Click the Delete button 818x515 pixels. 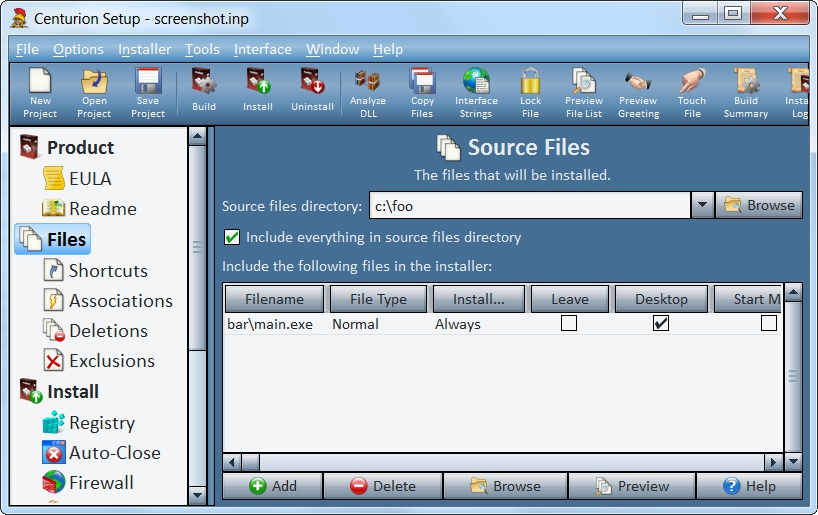tap(383, 486)
